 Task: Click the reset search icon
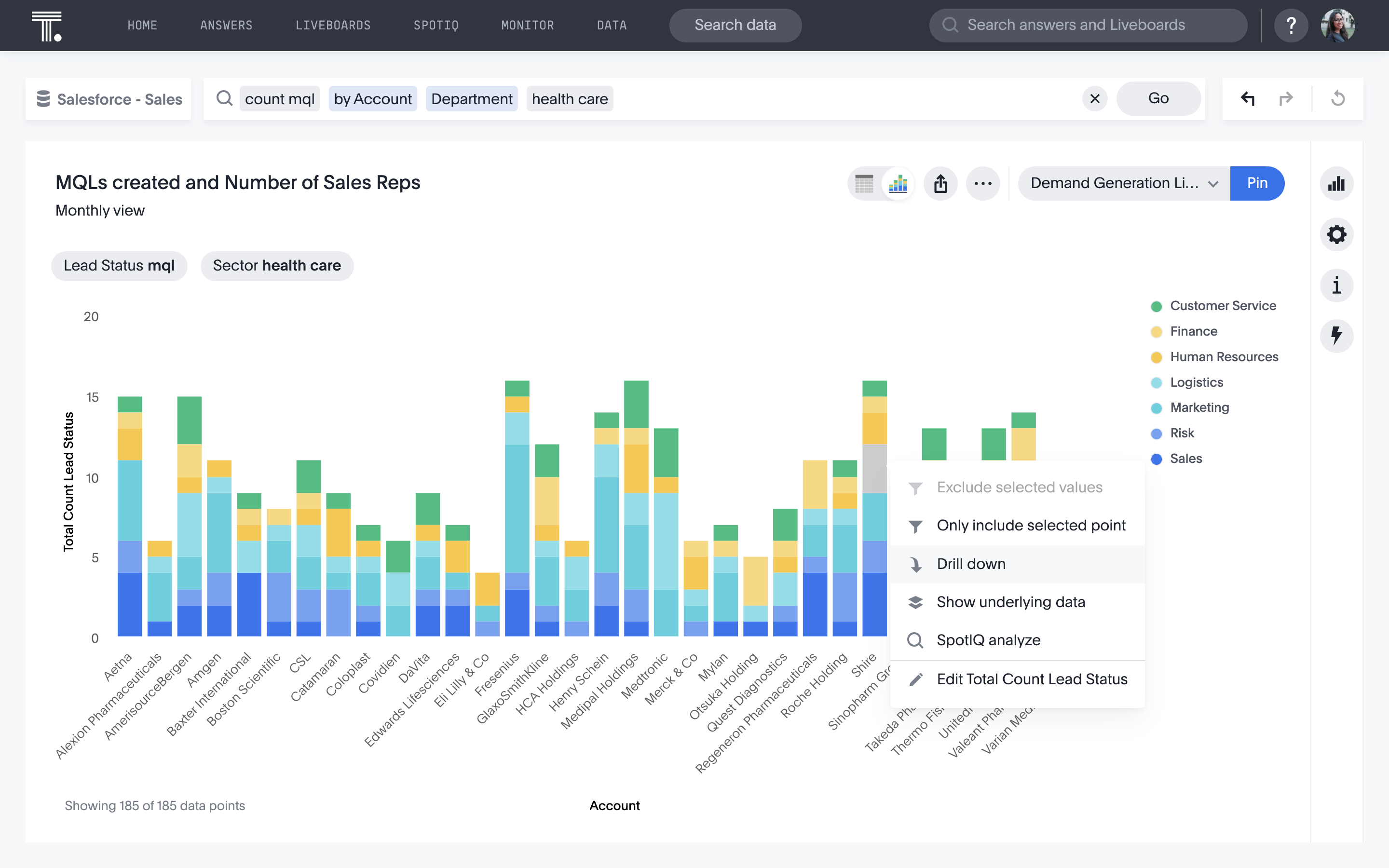click(x=1338, y=99)
